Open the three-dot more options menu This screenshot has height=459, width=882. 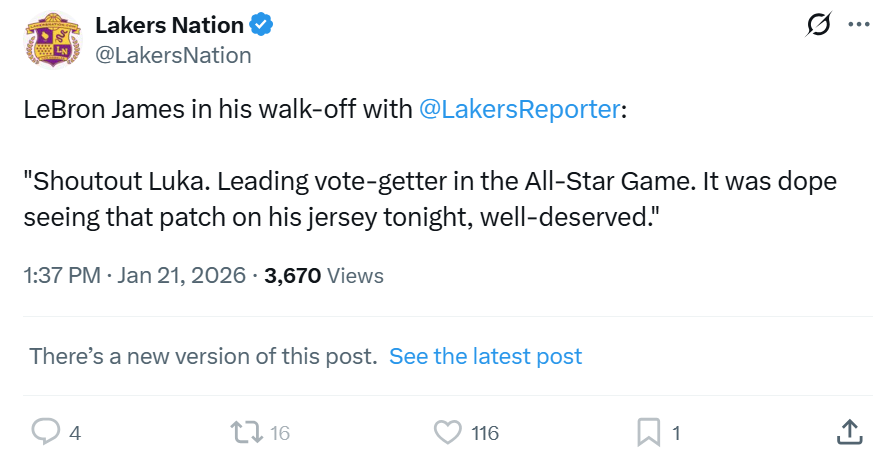point(858,26)
